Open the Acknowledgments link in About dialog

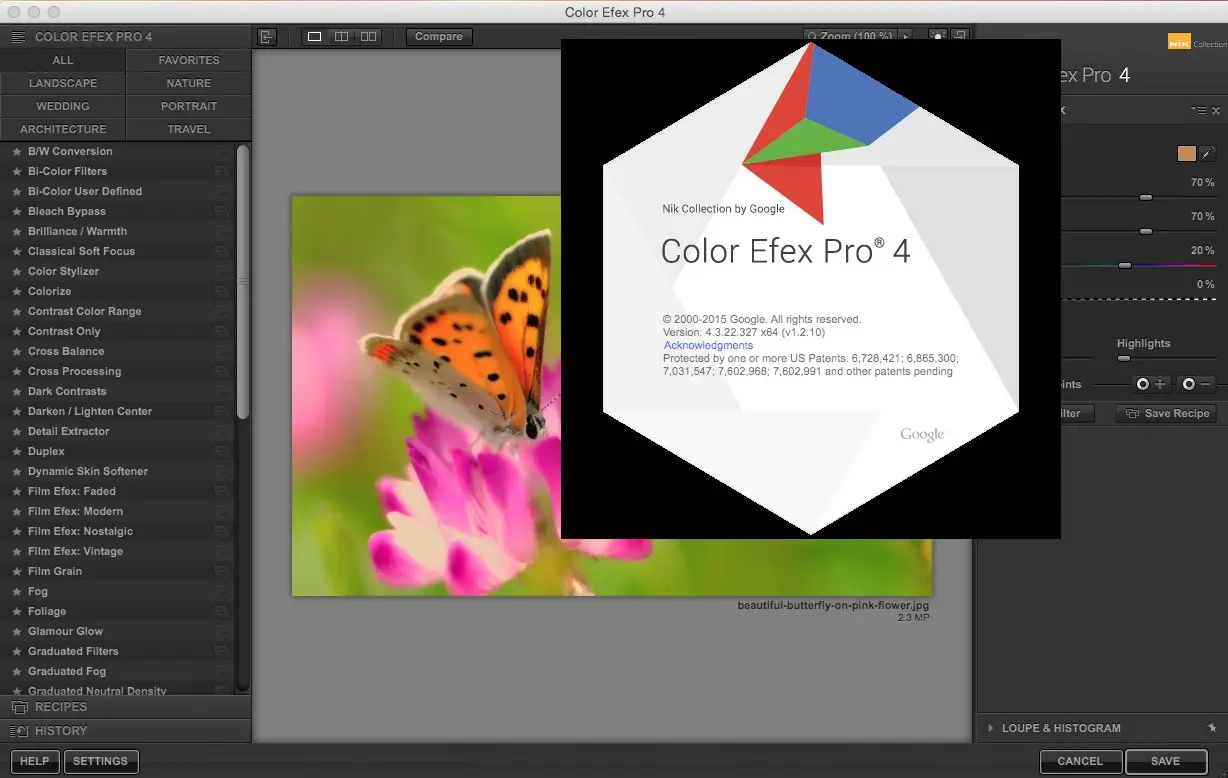[x=708, y=345]
